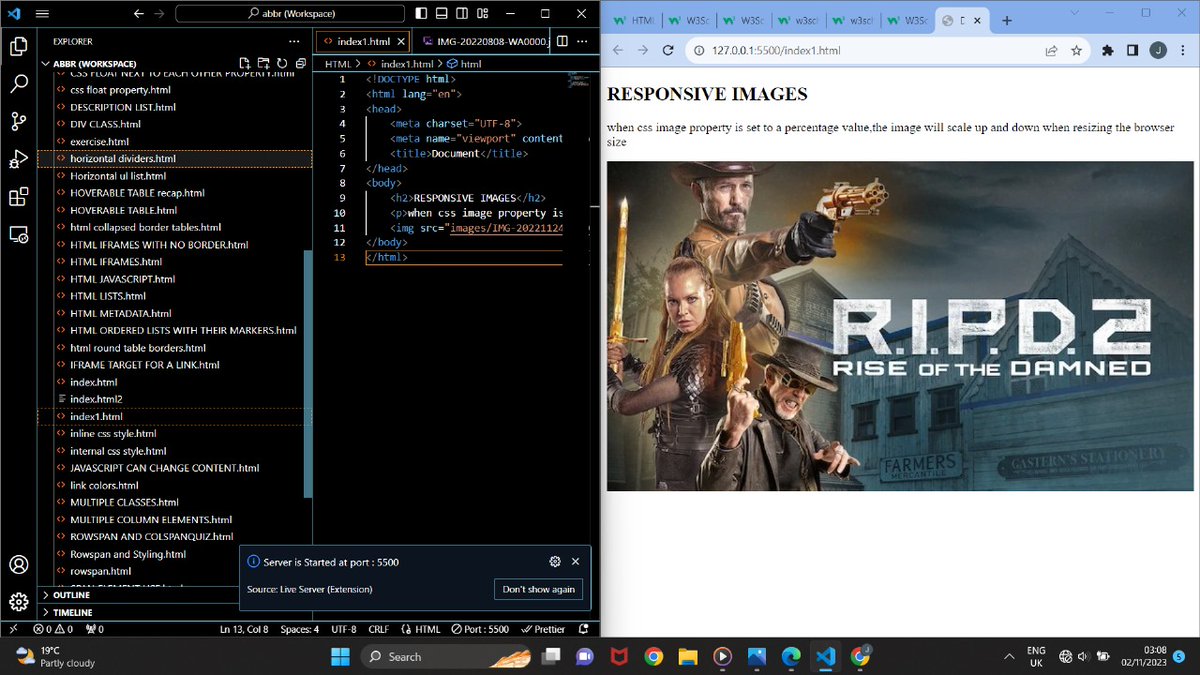Reload the Chrome page
Screen dimensions: 1200x675
(x=668, y=50)
